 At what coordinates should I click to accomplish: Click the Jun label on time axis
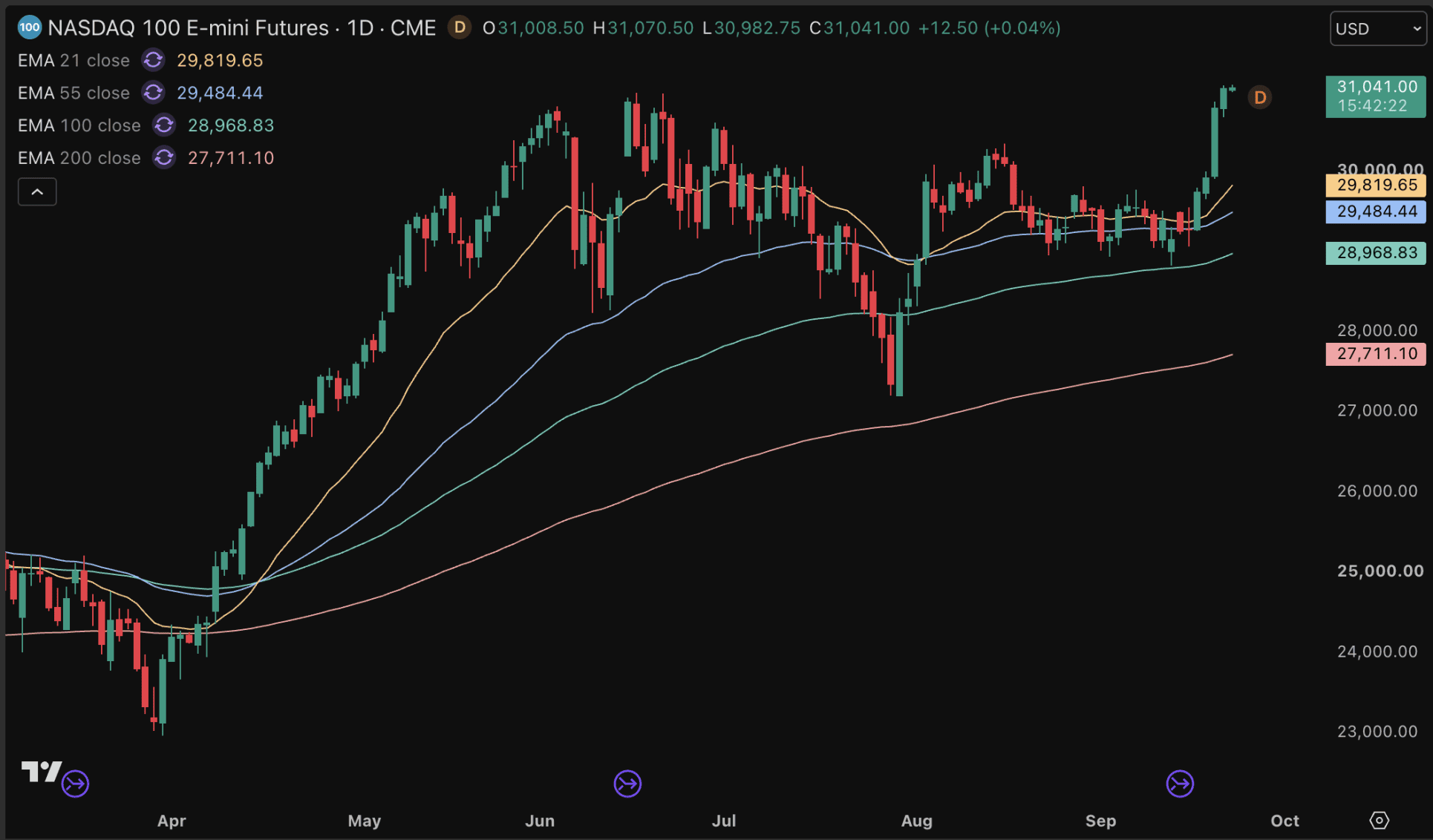pos(540,821)
